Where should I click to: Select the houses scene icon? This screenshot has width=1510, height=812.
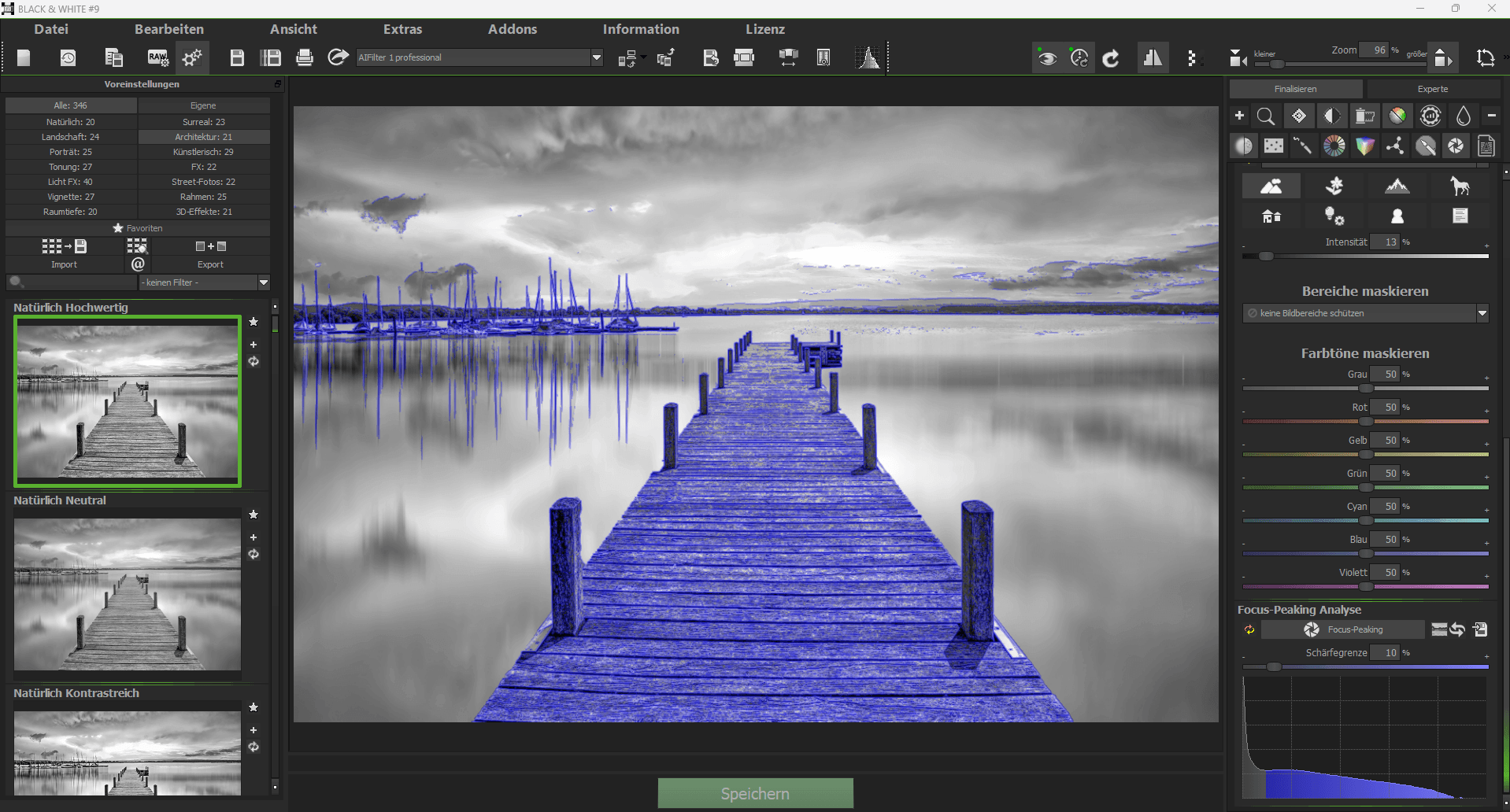click(1271, 216)
